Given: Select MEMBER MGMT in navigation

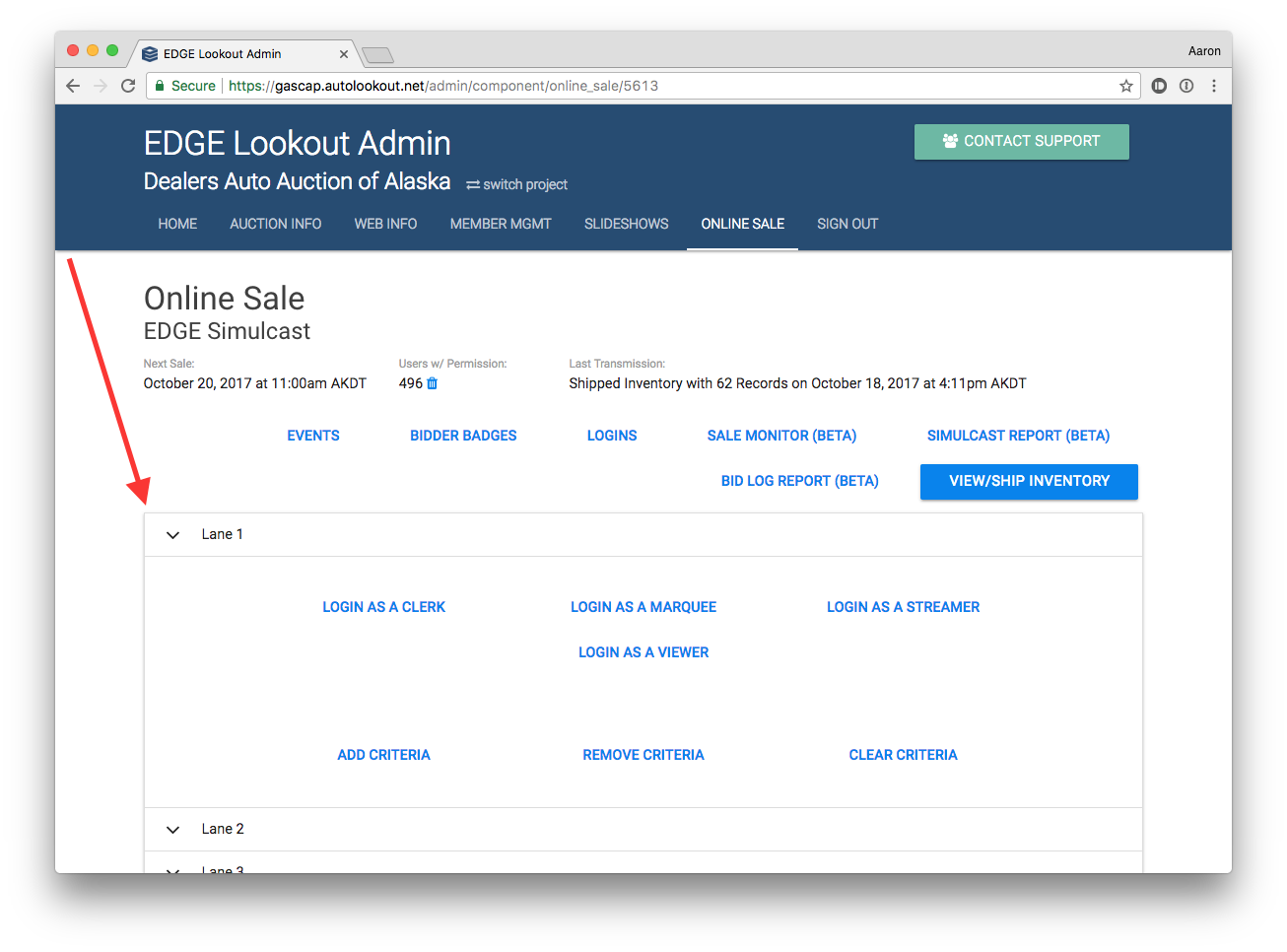Looking at the screenshot, I should pyautogui.click(x=501, y=224).
